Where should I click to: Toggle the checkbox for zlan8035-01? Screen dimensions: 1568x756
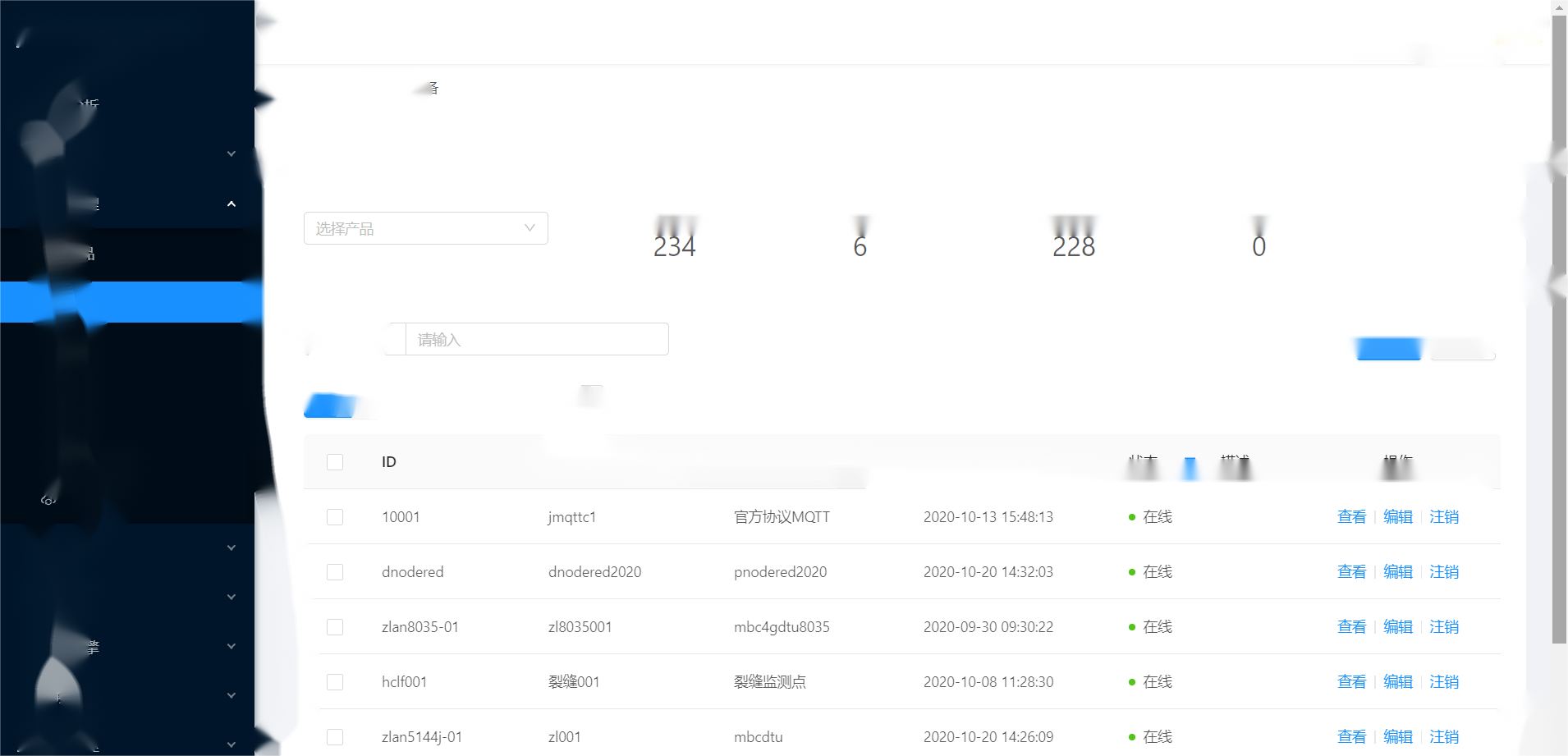(x=335, y=627)
